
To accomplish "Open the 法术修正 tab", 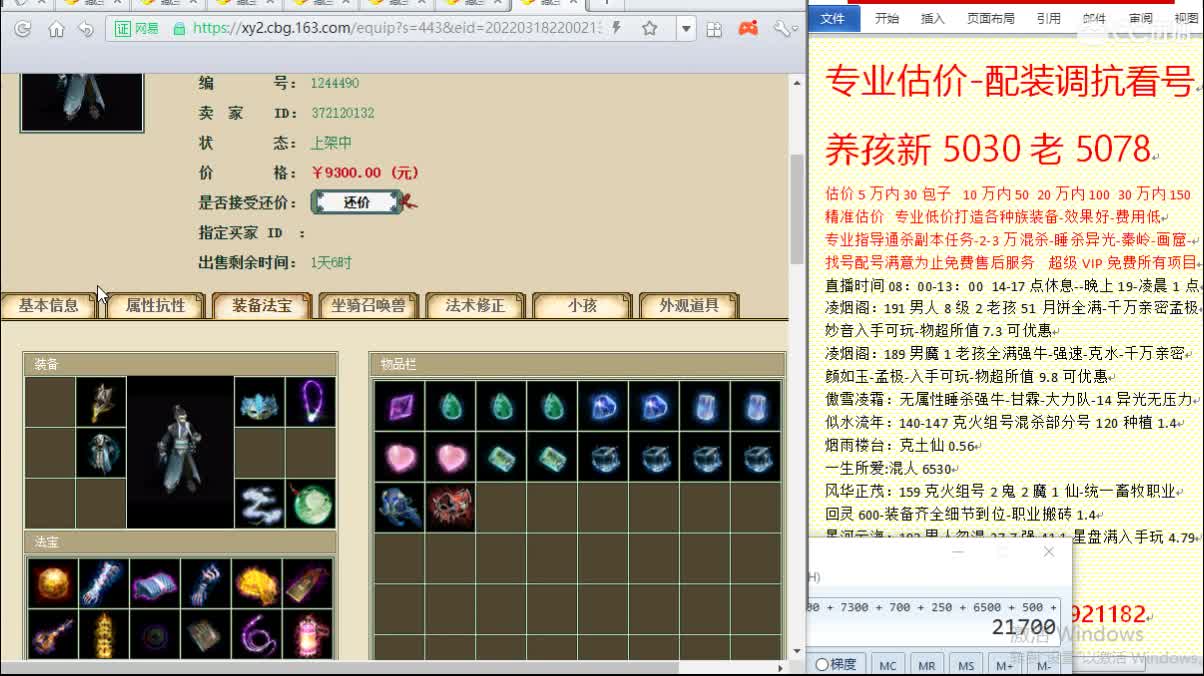I will [x=475, y=306].
